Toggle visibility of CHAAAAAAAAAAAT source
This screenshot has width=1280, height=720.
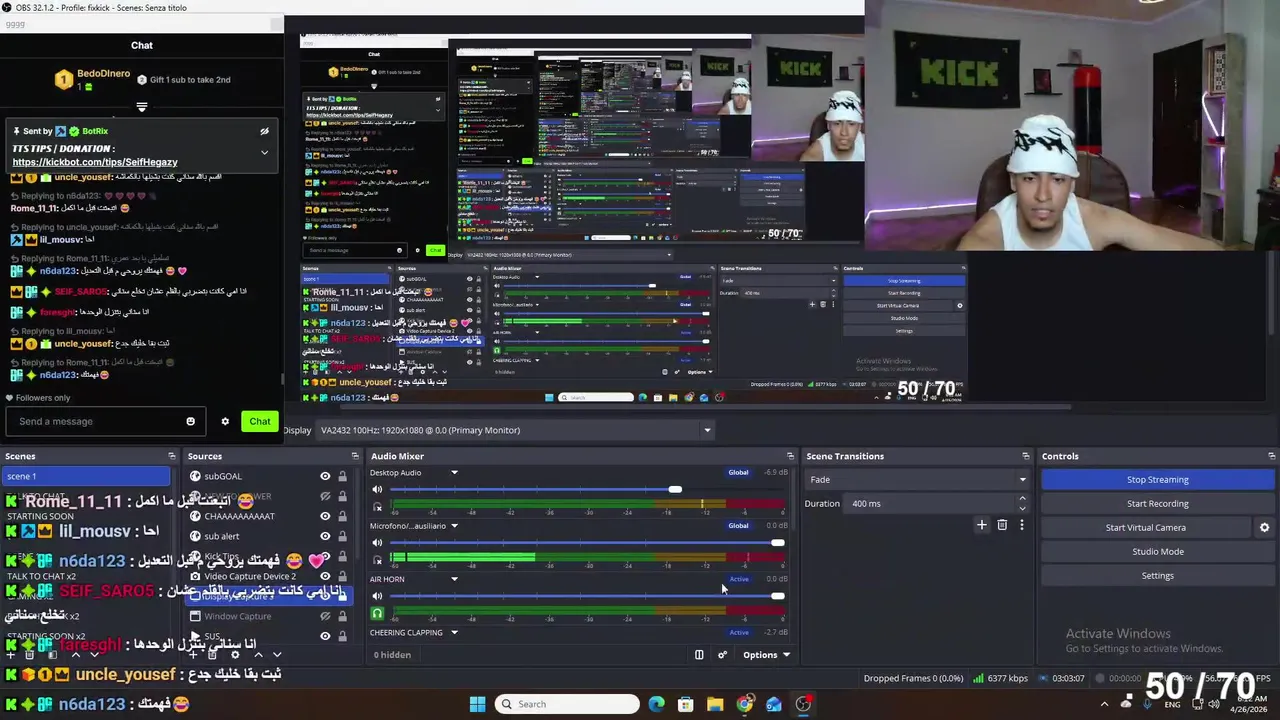pos(325,516)
